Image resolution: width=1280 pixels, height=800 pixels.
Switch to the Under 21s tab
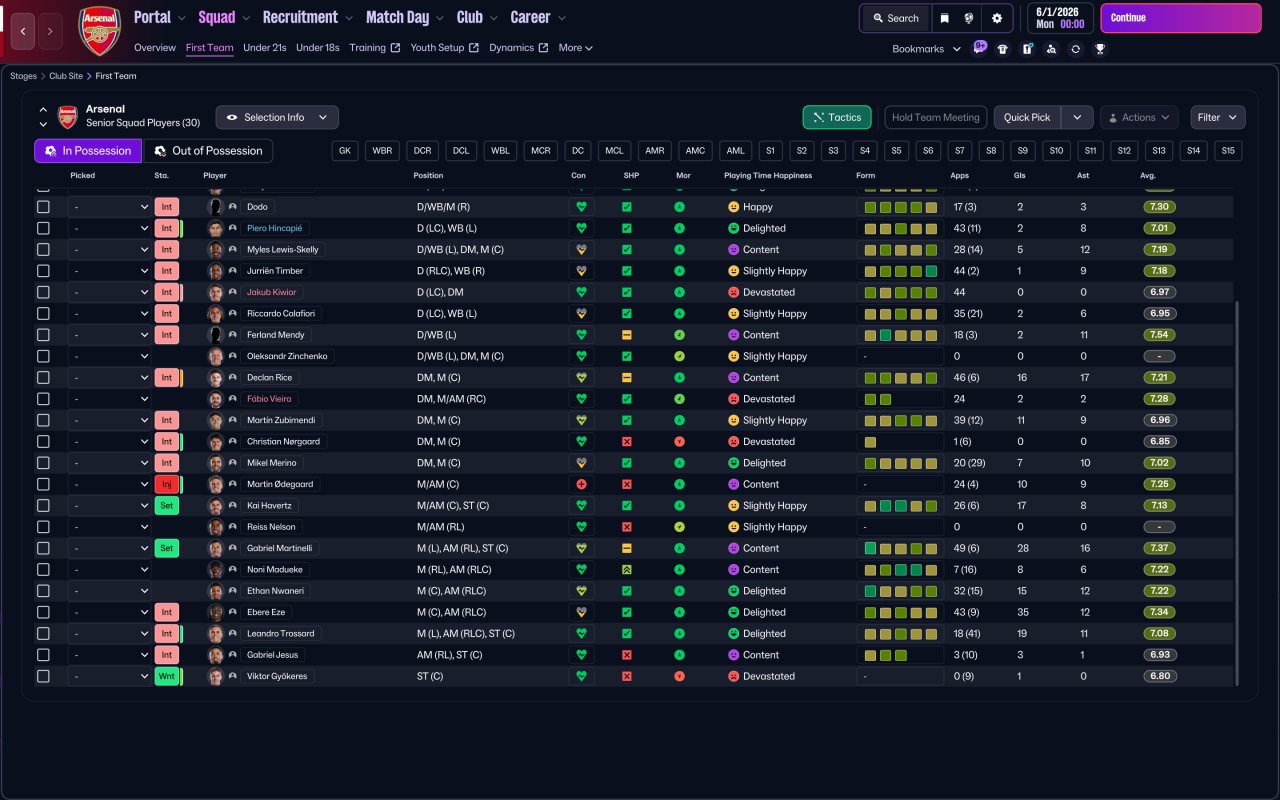click(x=265, y=48)
